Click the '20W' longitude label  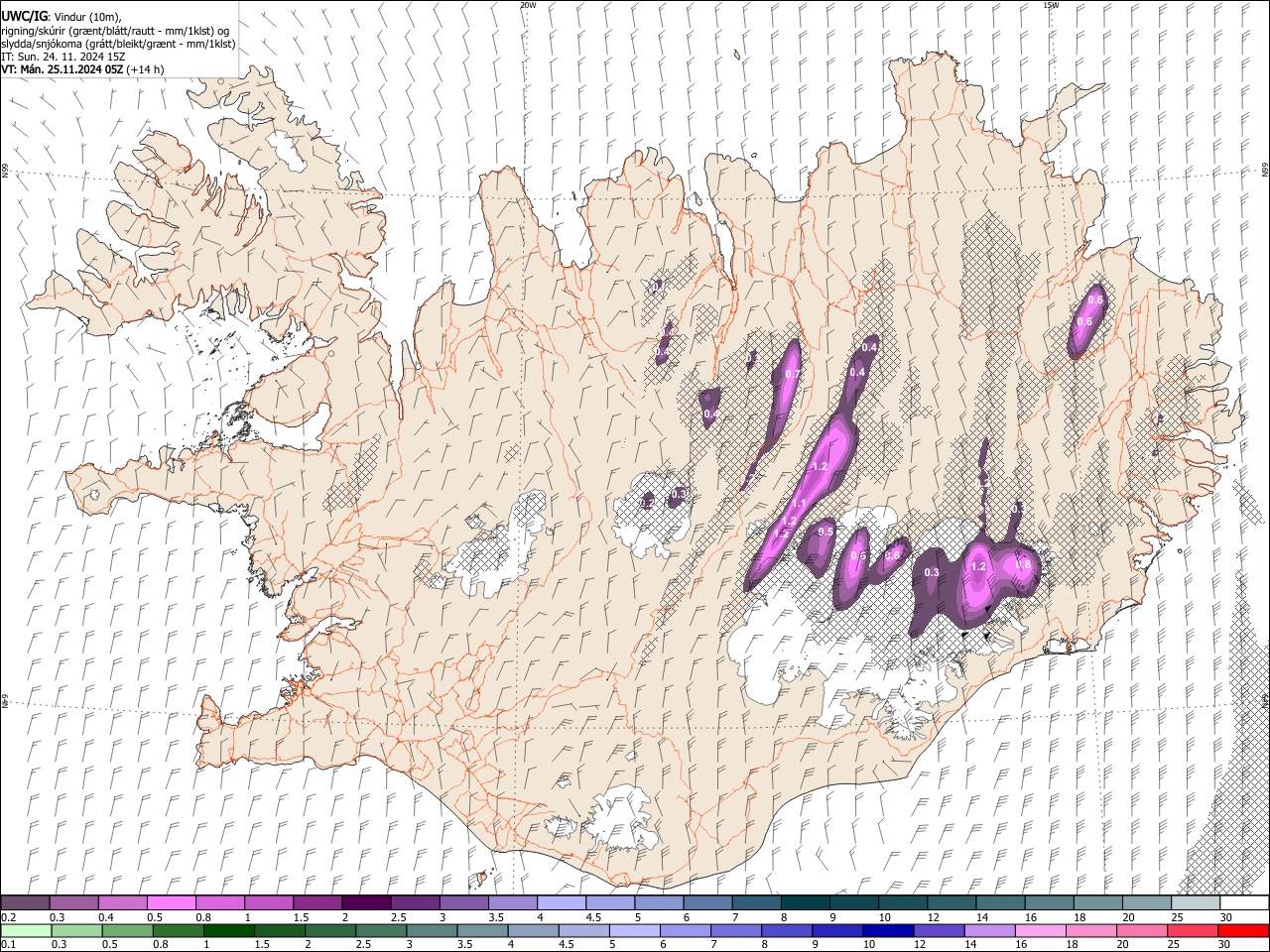coord(528,5)
